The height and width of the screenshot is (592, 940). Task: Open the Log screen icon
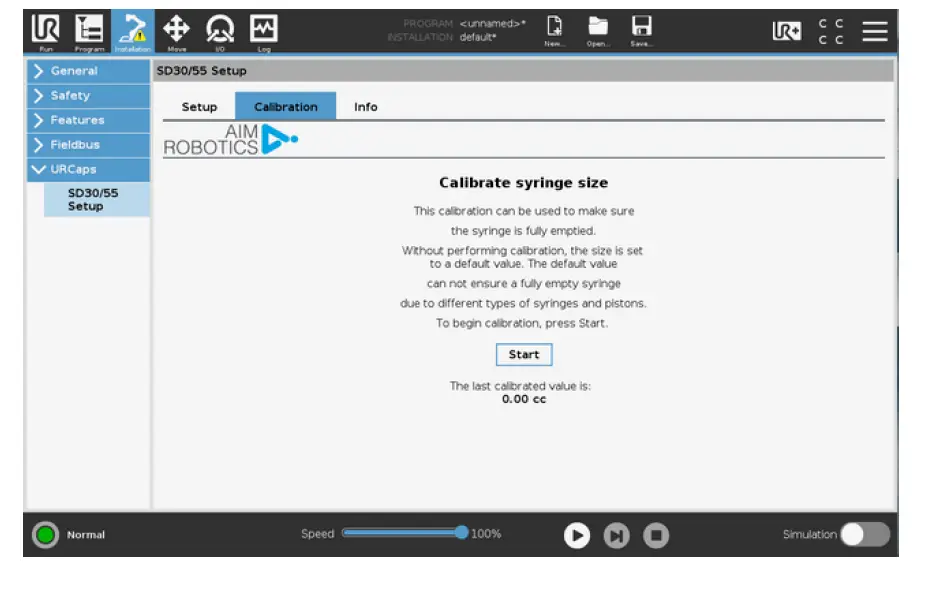click(264, 32)
